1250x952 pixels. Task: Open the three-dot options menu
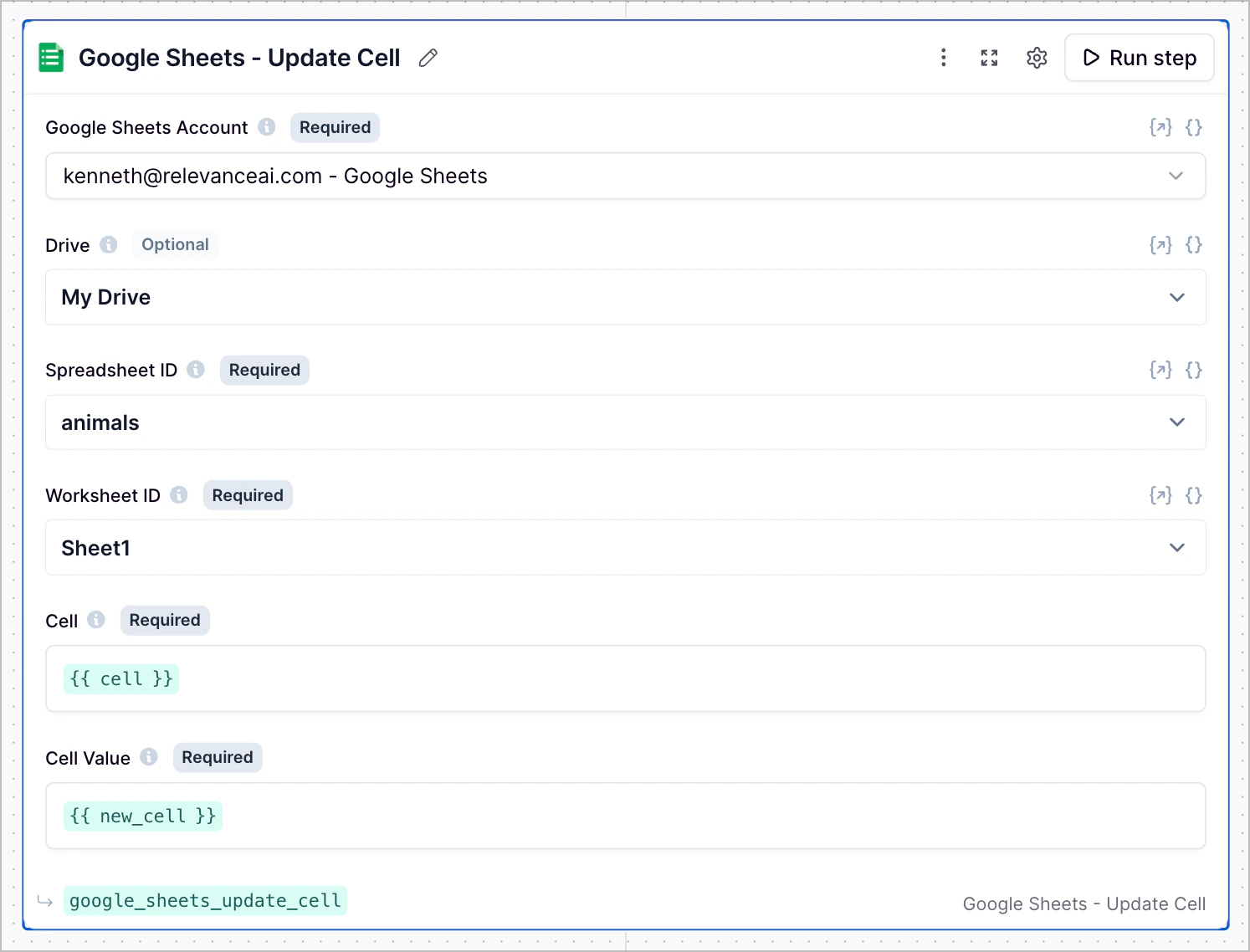click(944, 58)
